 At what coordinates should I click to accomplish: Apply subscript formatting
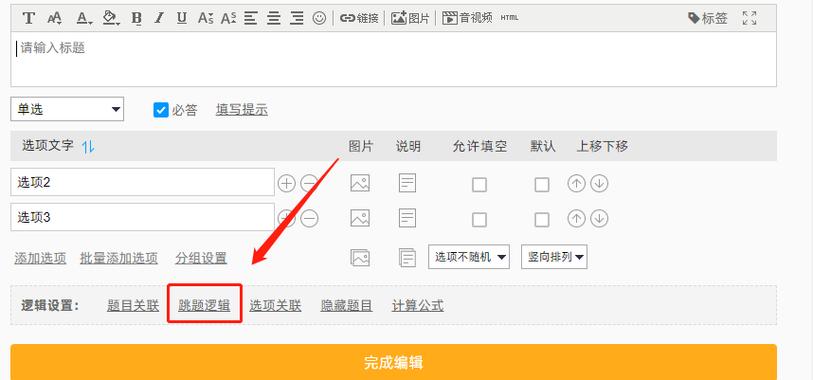tap(206, 18)
